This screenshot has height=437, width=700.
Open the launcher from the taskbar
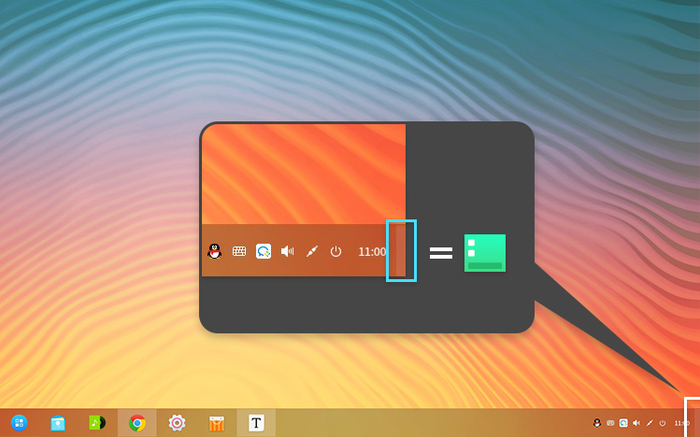pos(19,423)
